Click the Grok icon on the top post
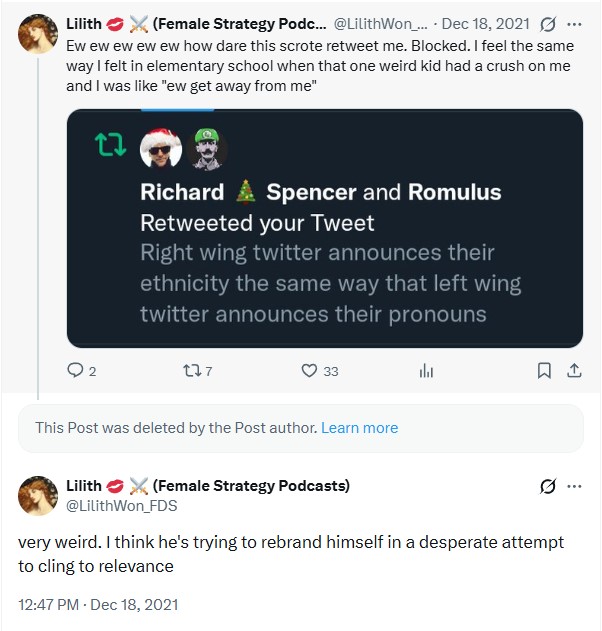This screenshot has width=602, height=631. click(547, 23)
